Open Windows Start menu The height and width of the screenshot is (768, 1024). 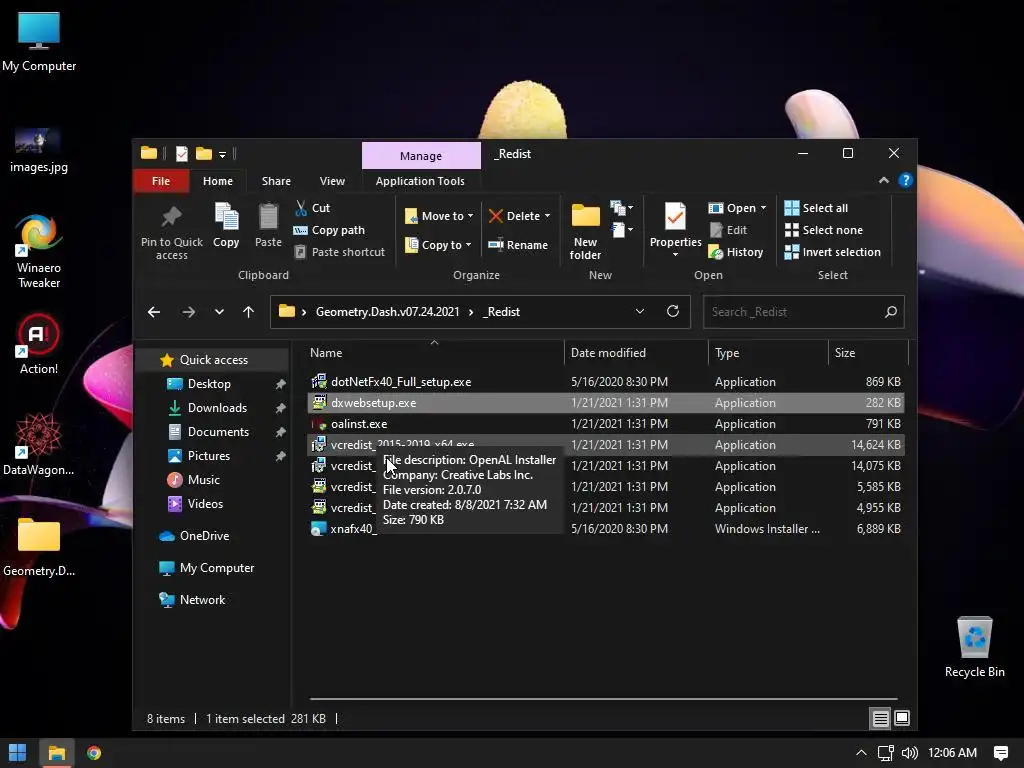click(x=18, y=753)
